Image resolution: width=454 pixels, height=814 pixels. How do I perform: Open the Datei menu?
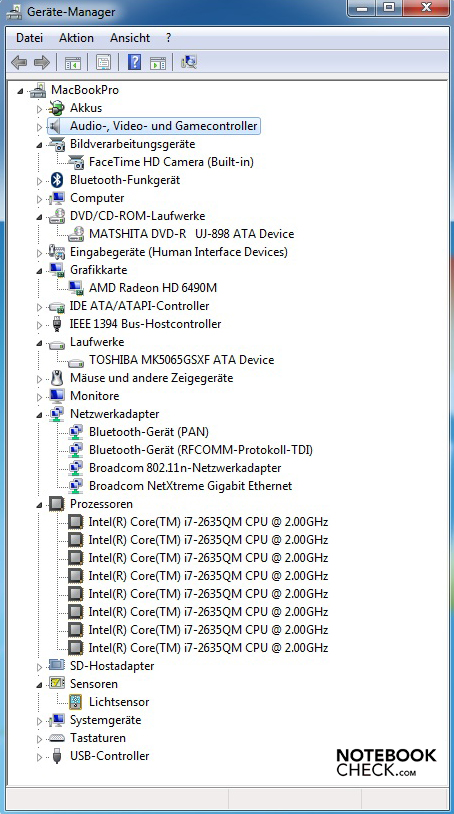pyautogui.click(x=30, y=38)
